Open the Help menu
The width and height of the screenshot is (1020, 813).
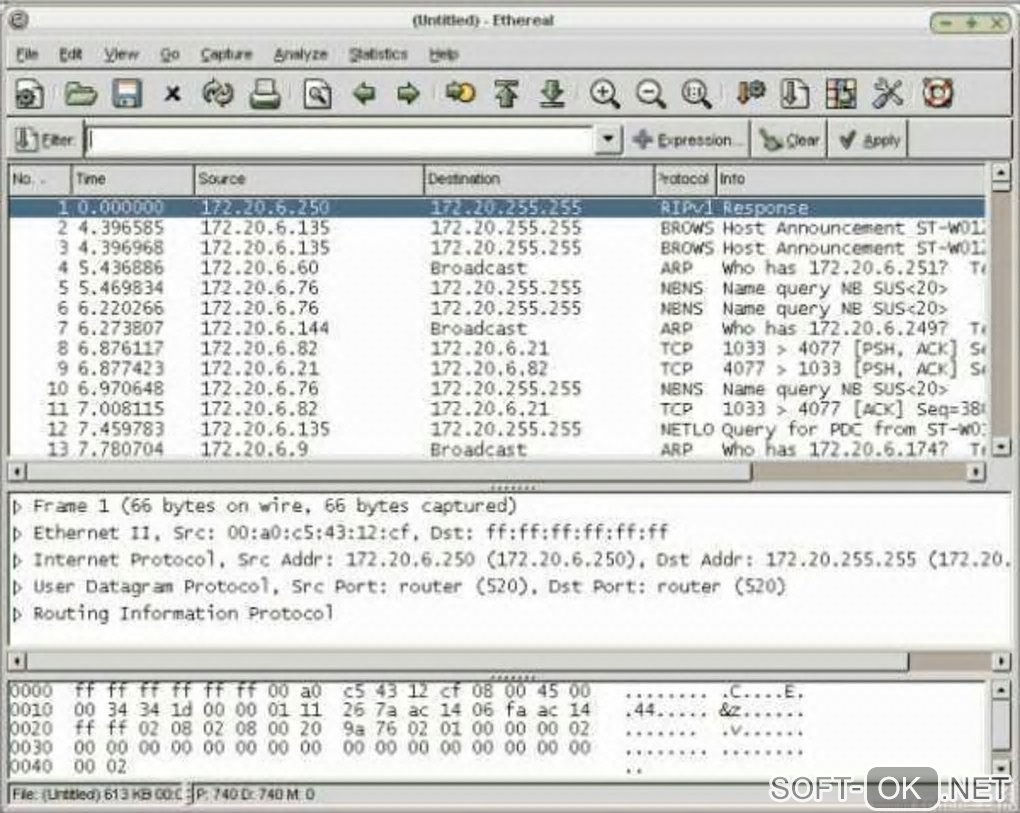[444, 54]
